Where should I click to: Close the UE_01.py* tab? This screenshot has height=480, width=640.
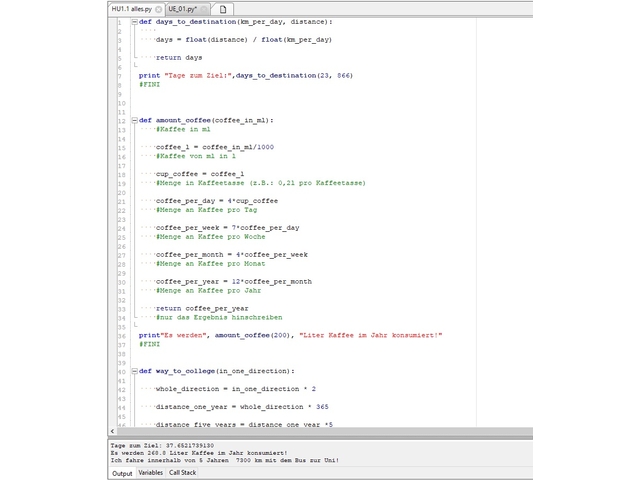[204, 9]
